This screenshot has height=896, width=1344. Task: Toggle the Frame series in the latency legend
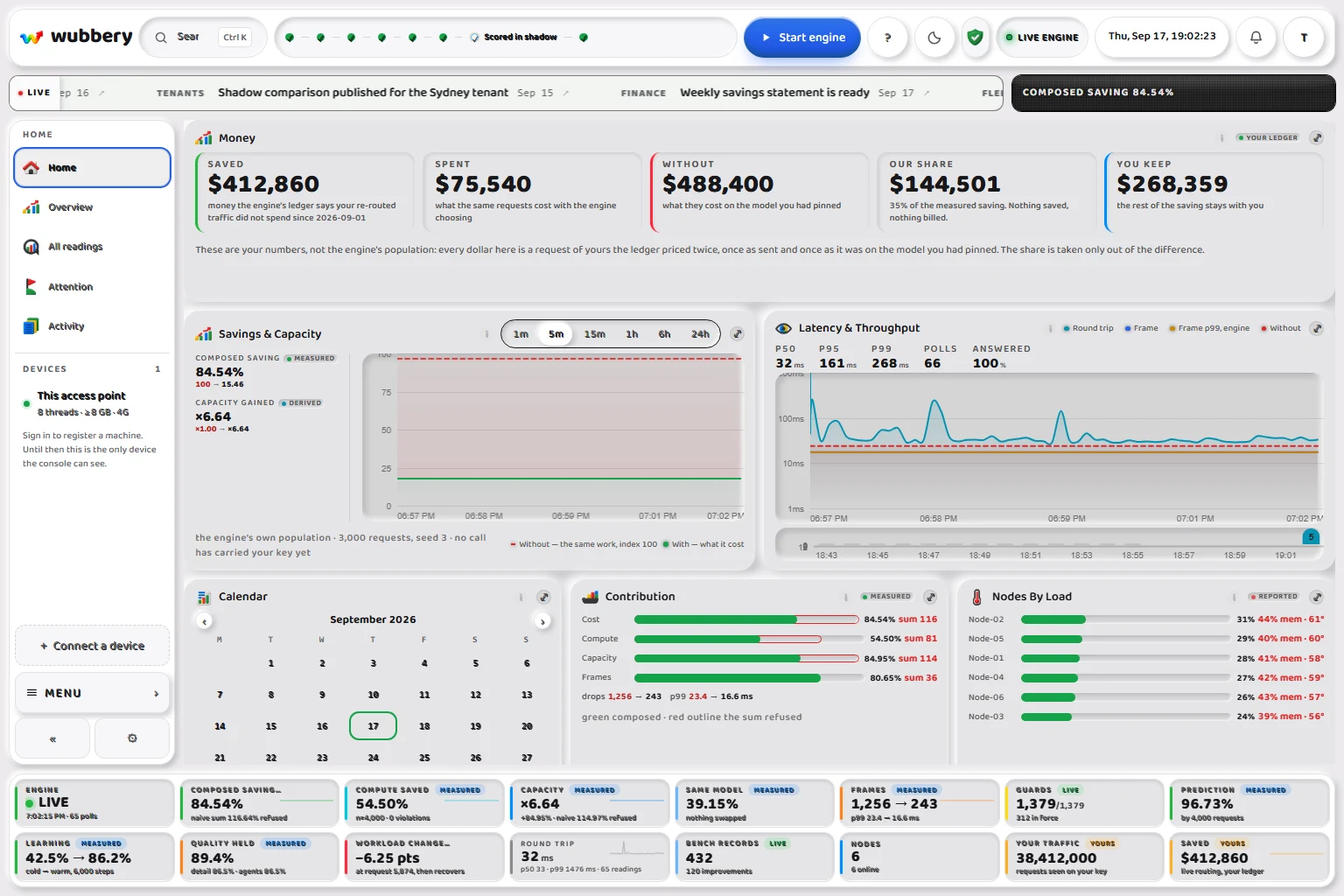click(x=1141, y=329)
